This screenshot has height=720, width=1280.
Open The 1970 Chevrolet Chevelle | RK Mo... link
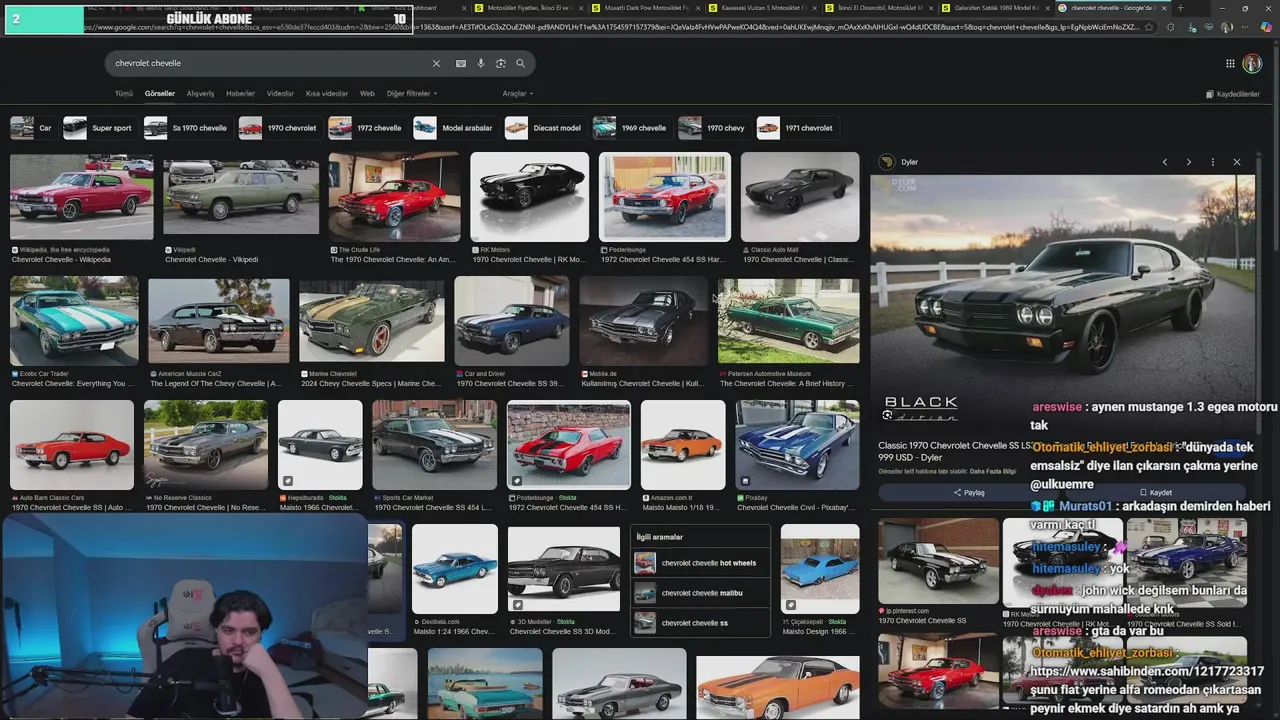point(529,260)
